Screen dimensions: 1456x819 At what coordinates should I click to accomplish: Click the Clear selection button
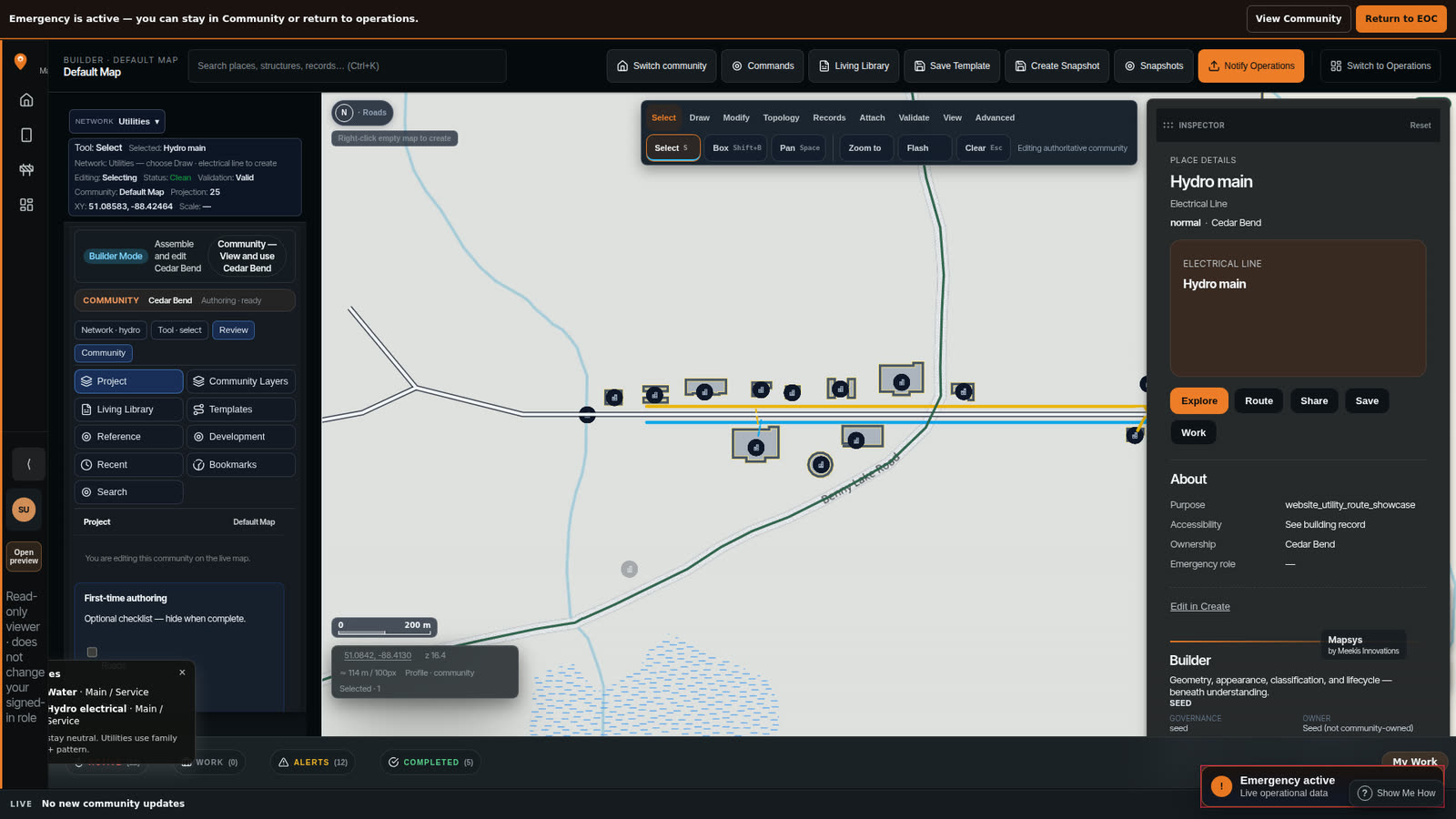pos(983,147)
